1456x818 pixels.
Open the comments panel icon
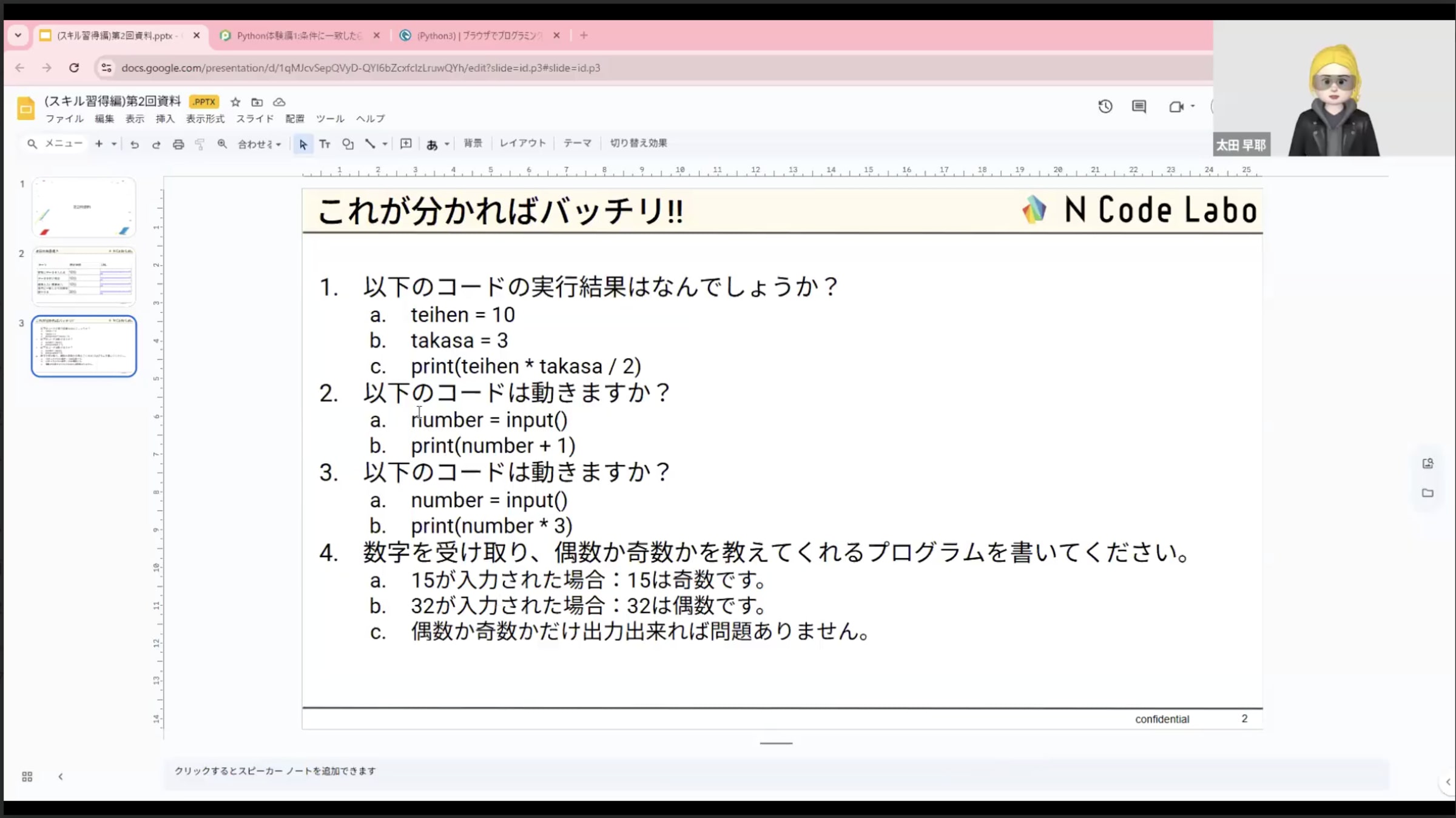click(1139, 107)
